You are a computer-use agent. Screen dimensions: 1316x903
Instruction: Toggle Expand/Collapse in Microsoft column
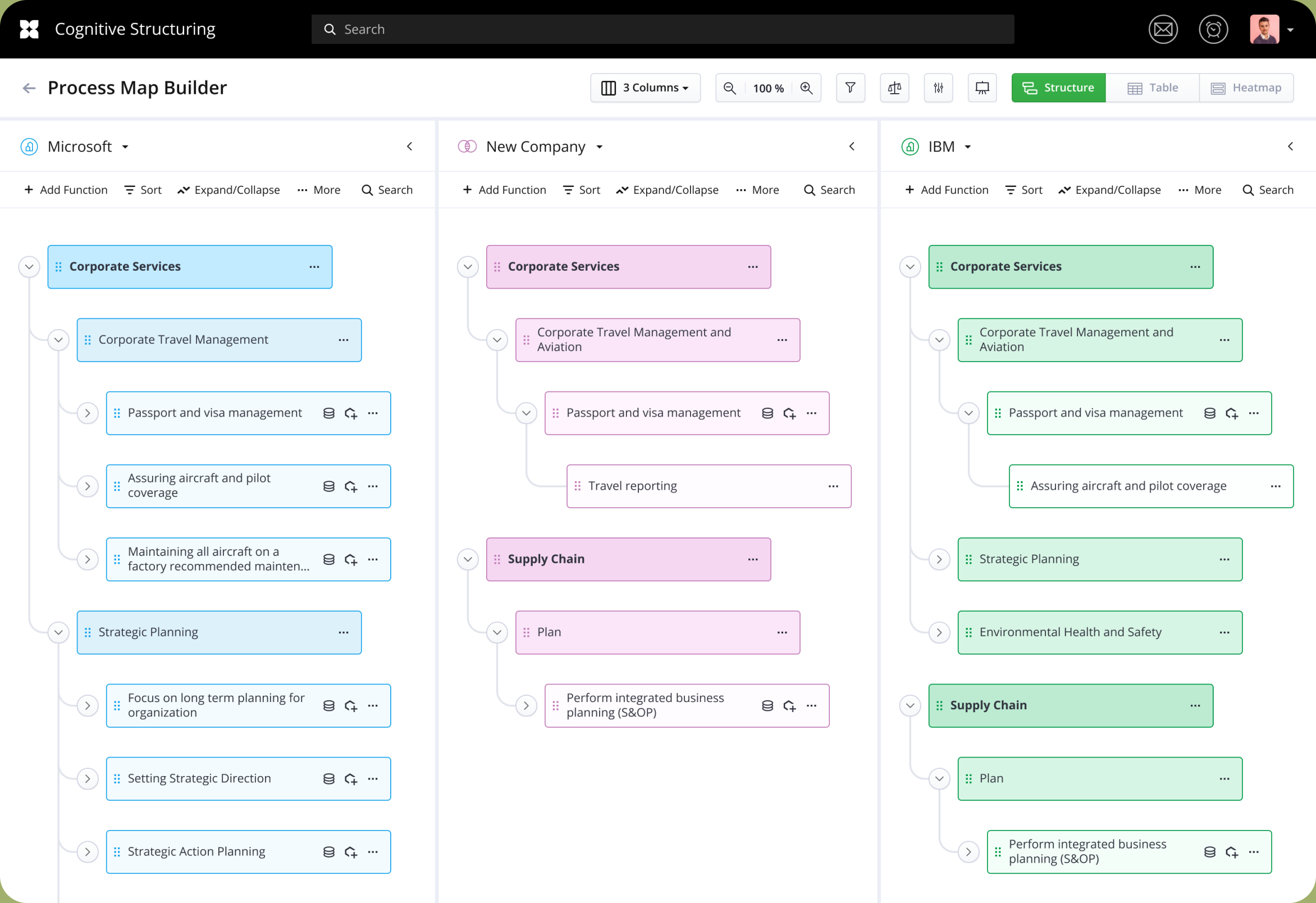coord(229,190)
